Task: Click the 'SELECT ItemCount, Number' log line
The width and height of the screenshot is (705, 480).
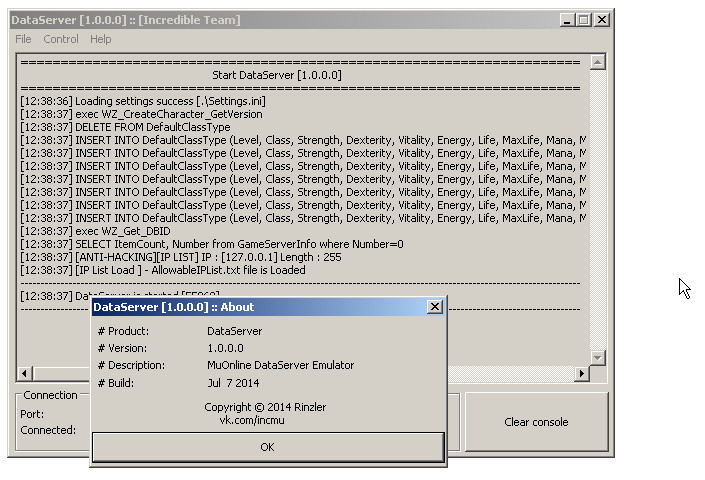Action: [212, 244]
